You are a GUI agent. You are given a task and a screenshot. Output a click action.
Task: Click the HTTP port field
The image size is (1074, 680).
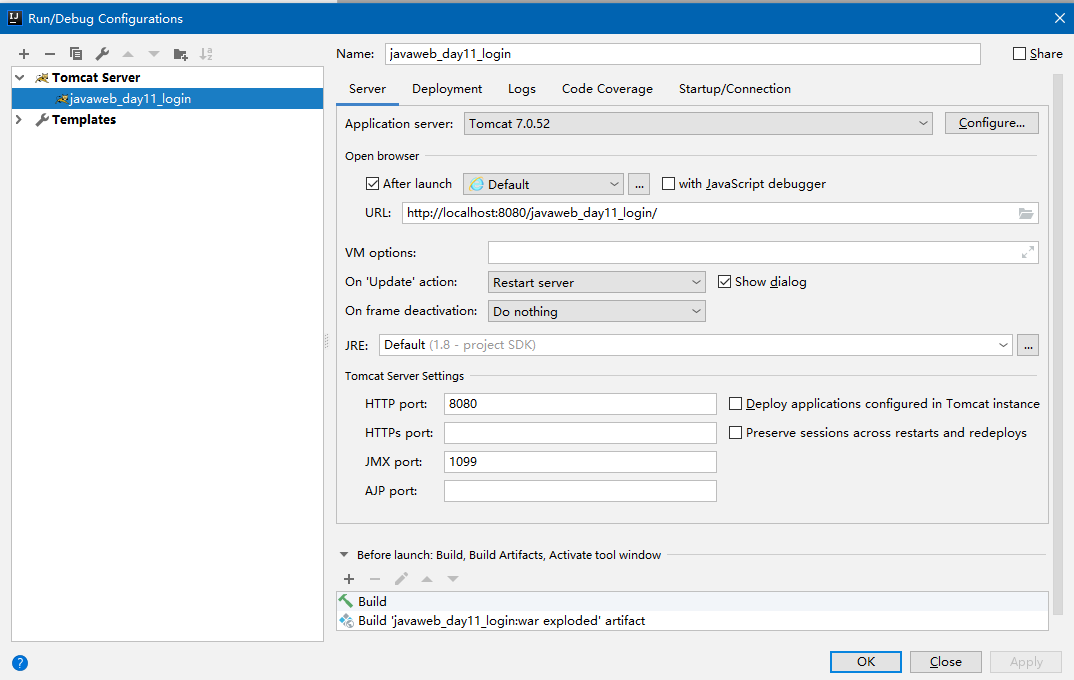pos(580,404)
